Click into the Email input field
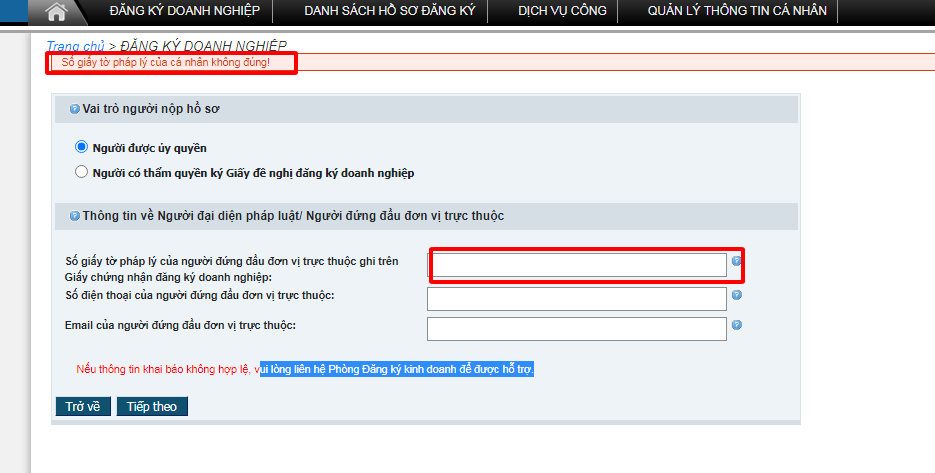Screen dimensions: 935x473 coord(577,329)
